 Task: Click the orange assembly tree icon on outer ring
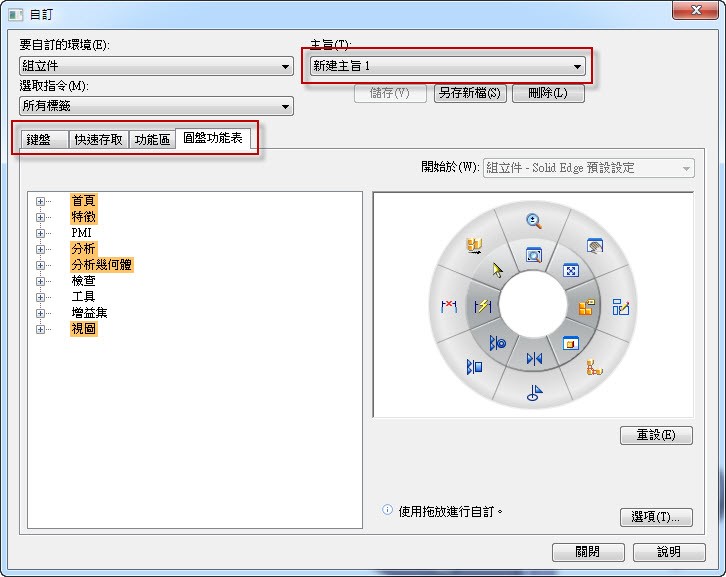pyautogui.click(x=594, y=367)
